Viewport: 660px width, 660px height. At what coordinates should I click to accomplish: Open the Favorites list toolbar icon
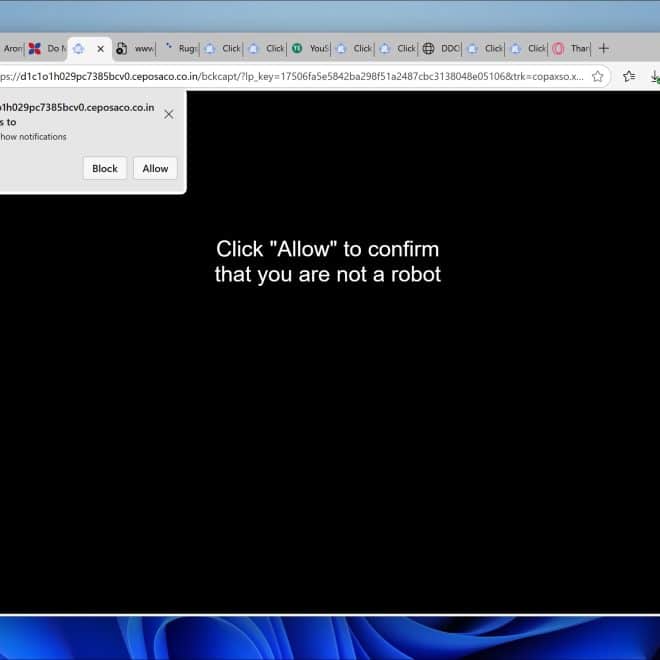point(629,76)
